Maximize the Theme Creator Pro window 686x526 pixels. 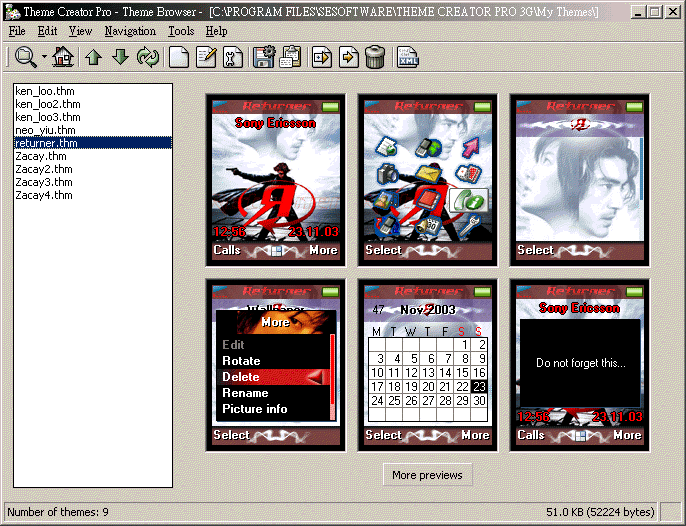click(655, 12)
